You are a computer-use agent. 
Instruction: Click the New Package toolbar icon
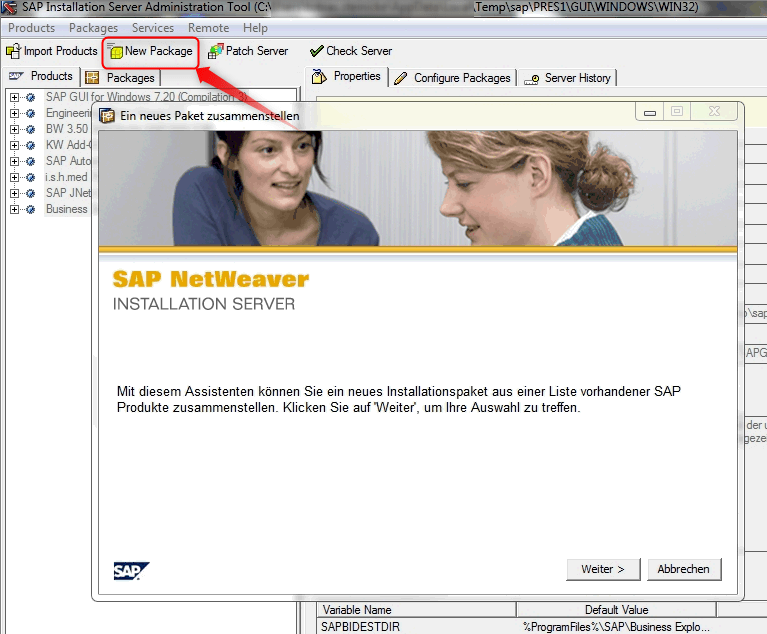click(x=116, y=51)
